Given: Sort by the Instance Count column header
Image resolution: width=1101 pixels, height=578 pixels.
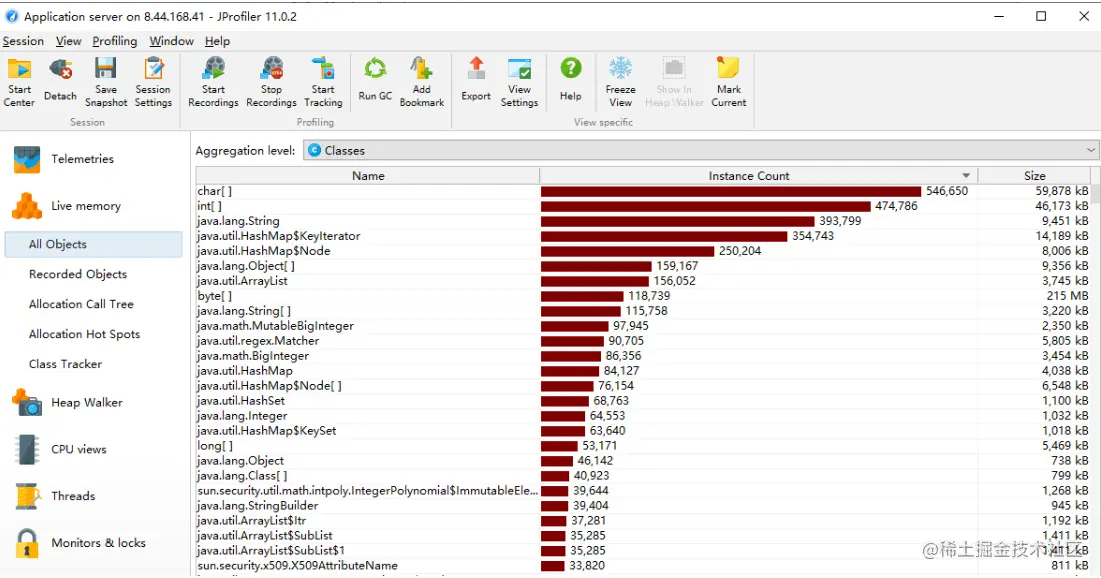Looking at the screenshot, I should pos(758,176).
